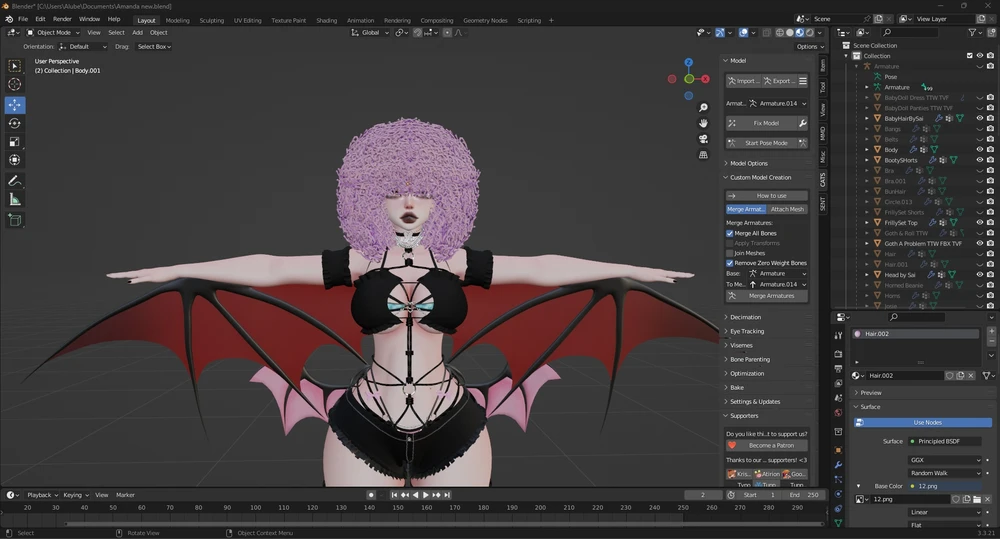Switch to the Sculpting workspace tab
Viewport: 1000px width, 539px height.
click(x=212, y=20)
